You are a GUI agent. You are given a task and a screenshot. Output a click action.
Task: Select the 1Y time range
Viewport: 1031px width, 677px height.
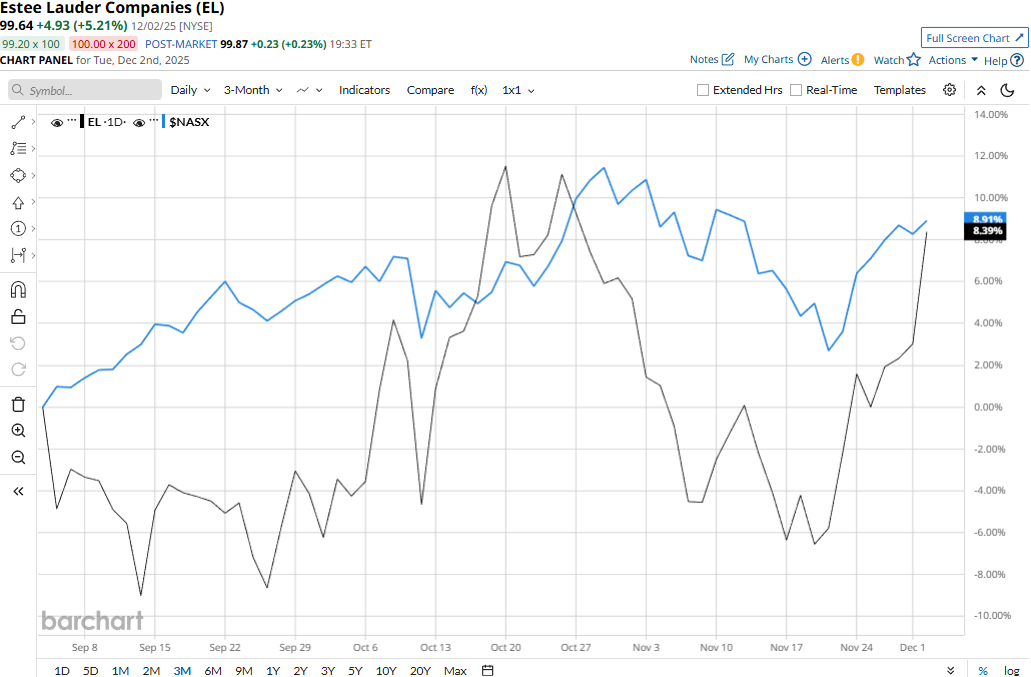click(x=273, y=670)
